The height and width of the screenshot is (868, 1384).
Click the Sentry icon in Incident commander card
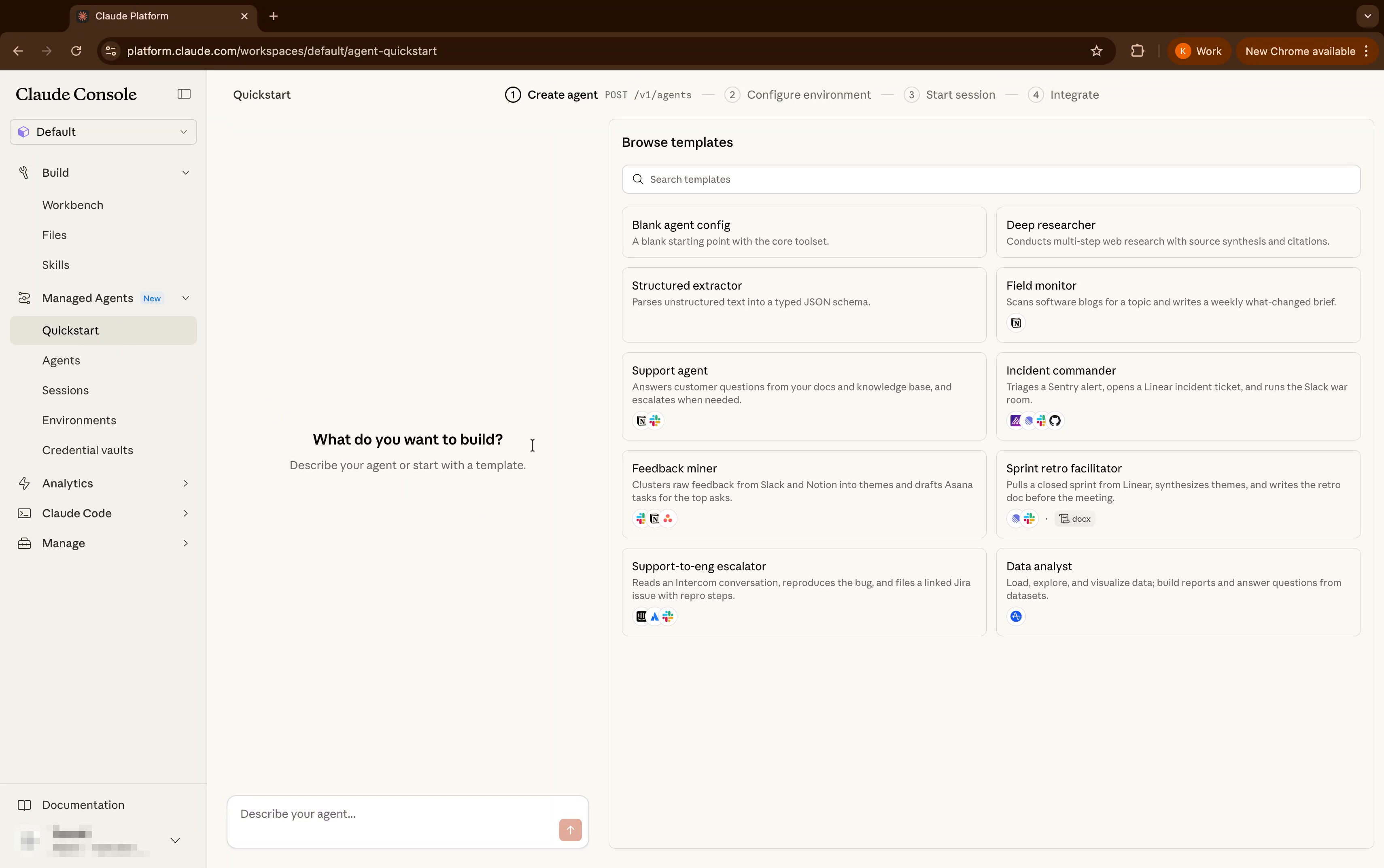click(x=1015, y=421)
